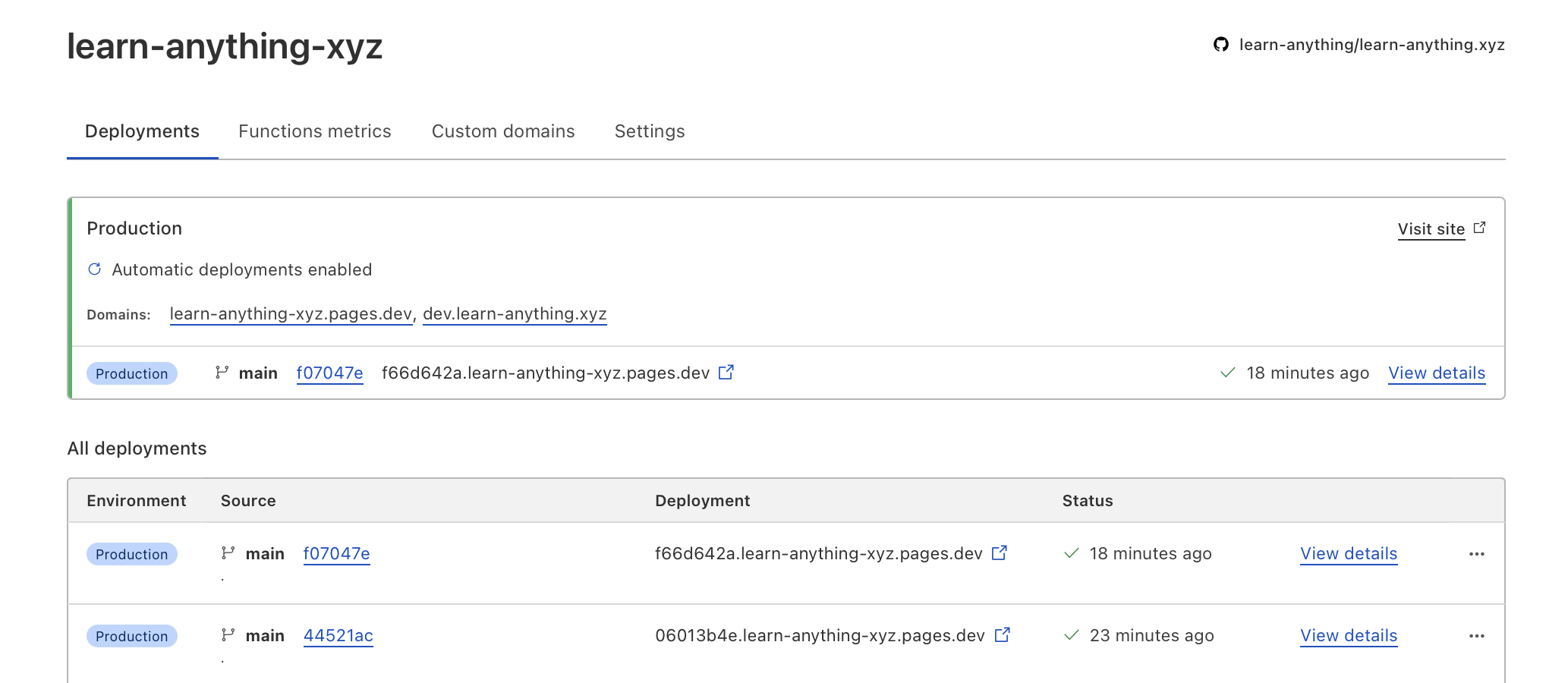Go to the Settings tab
This screenshot has width=1568, height=683.
[650, 131]
